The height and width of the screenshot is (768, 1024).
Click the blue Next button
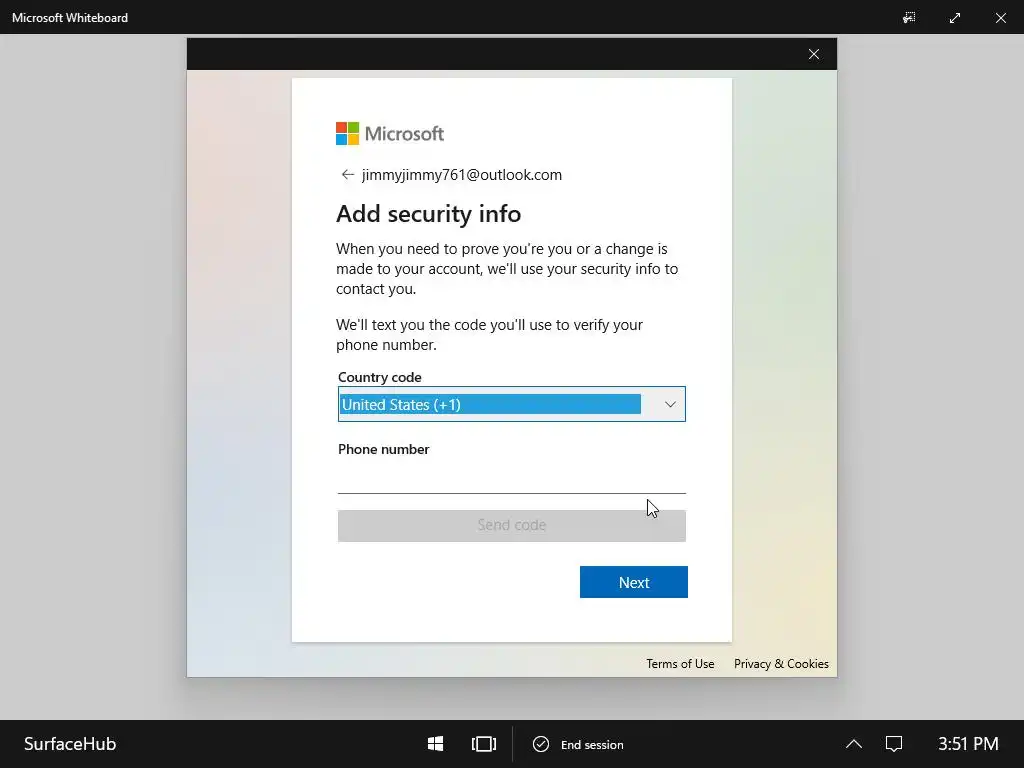(x=633, y=582)
